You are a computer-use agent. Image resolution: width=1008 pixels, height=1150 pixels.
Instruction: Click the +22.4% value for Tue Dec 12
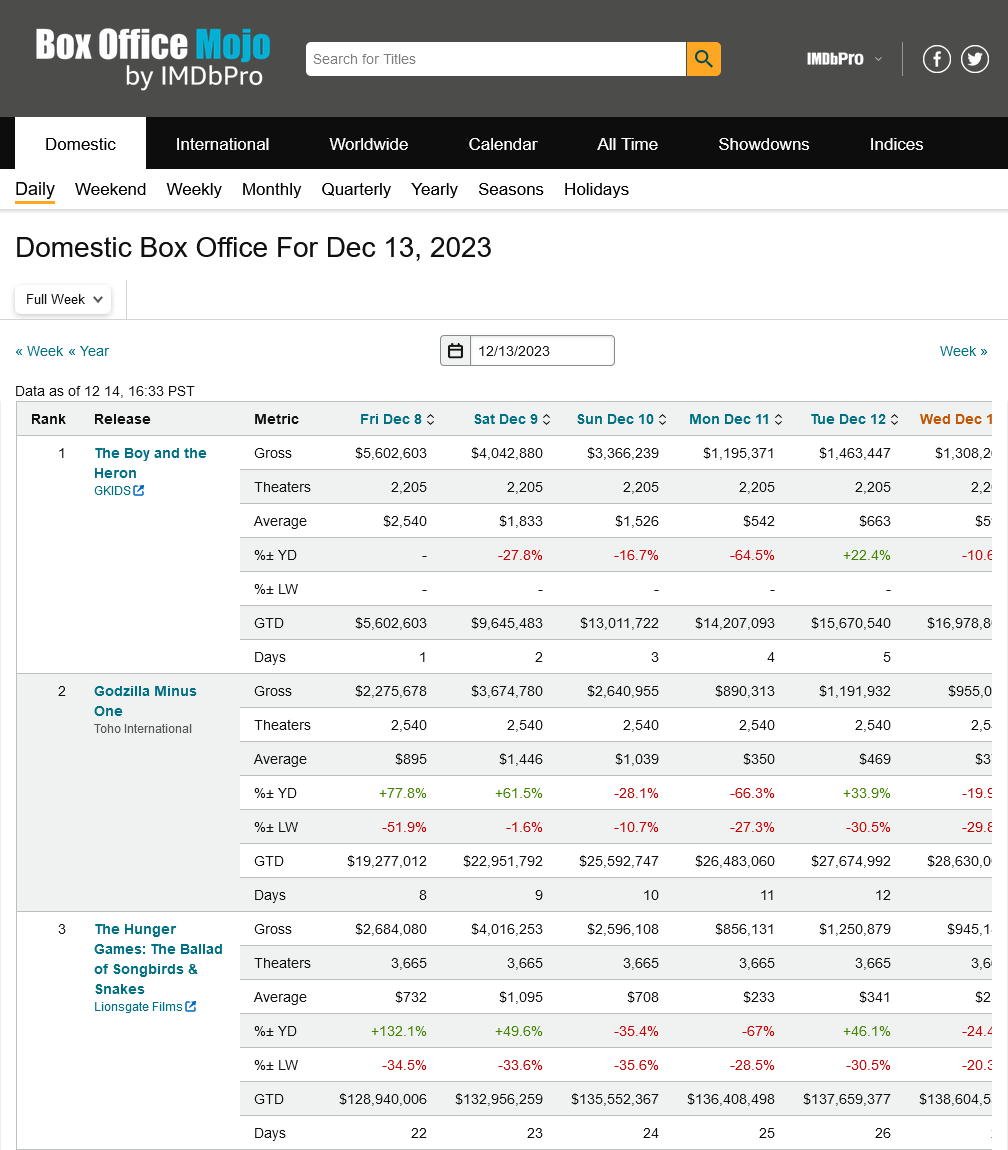point(866,555)
